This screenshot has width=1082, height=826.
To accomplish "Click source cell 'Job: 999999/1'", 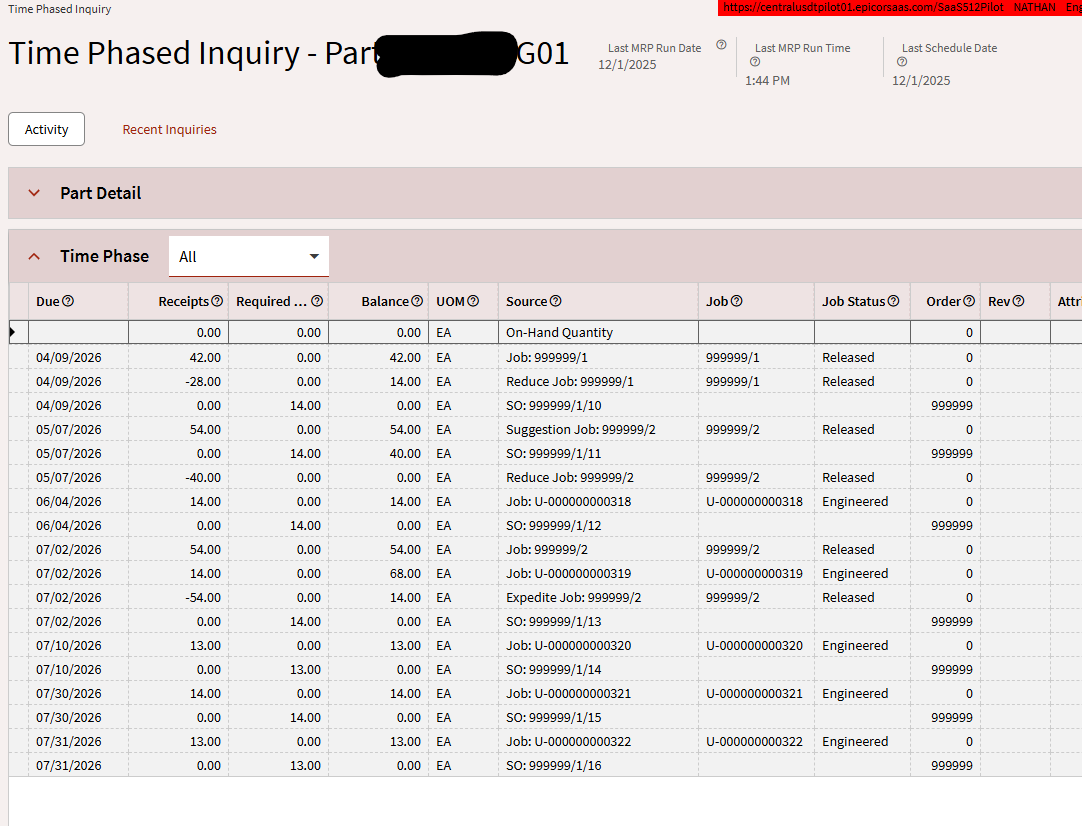I will [598, 357].
